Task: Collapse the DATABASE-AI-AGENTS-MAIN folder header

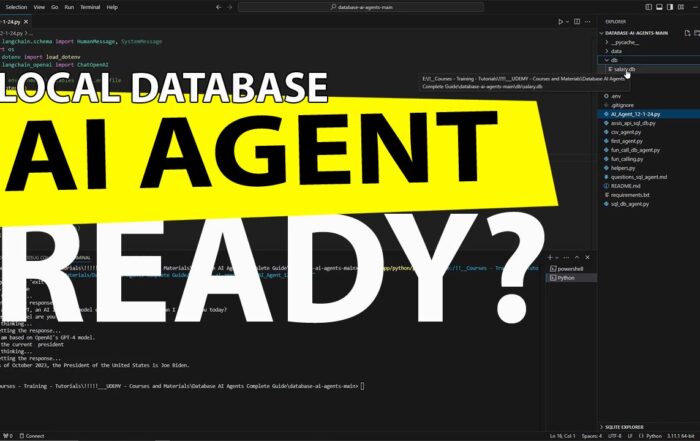Action: (x=636, y=33)
